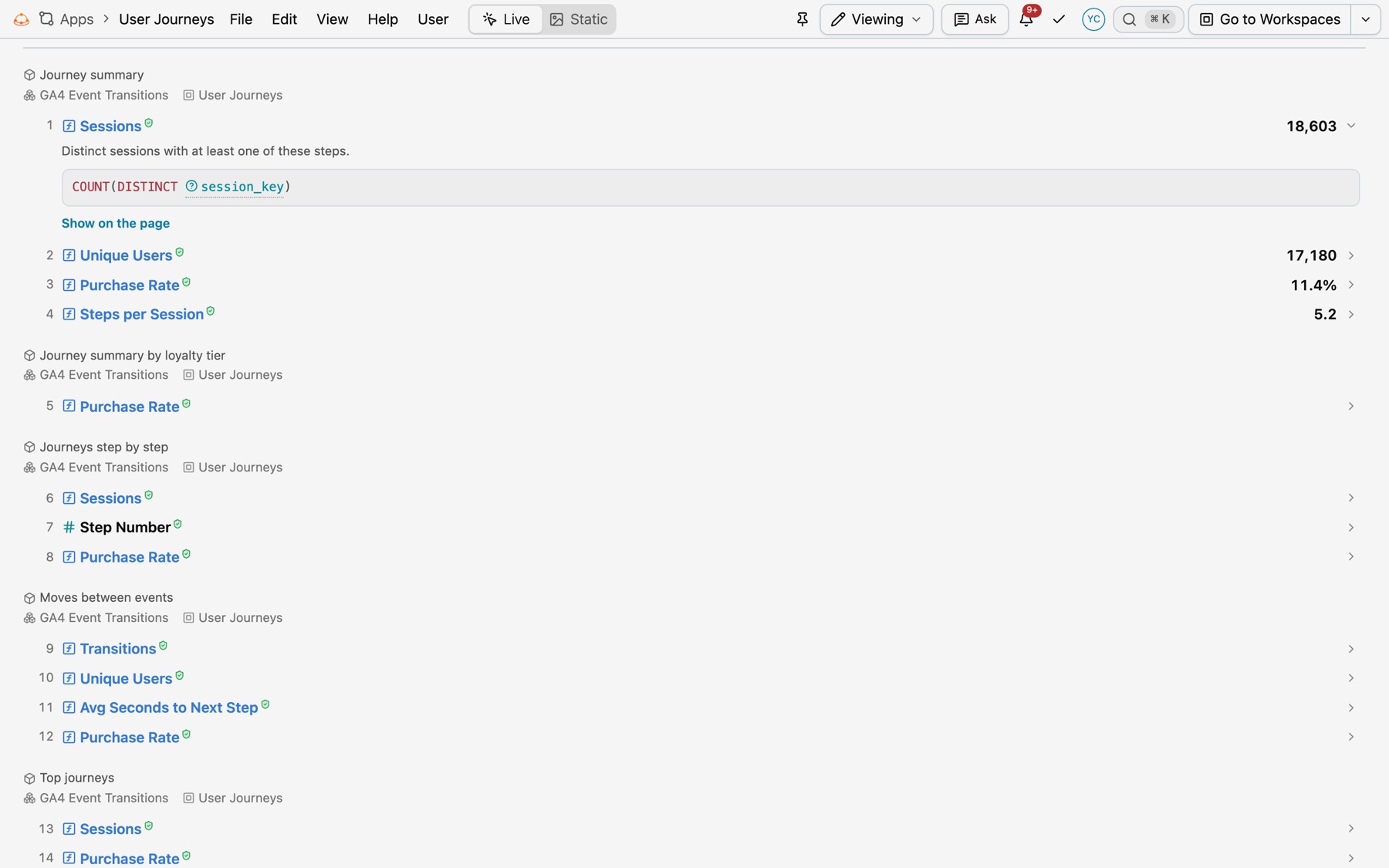Click the measure icon beside Avg Seconds to Next Step

tap(69, 708)
